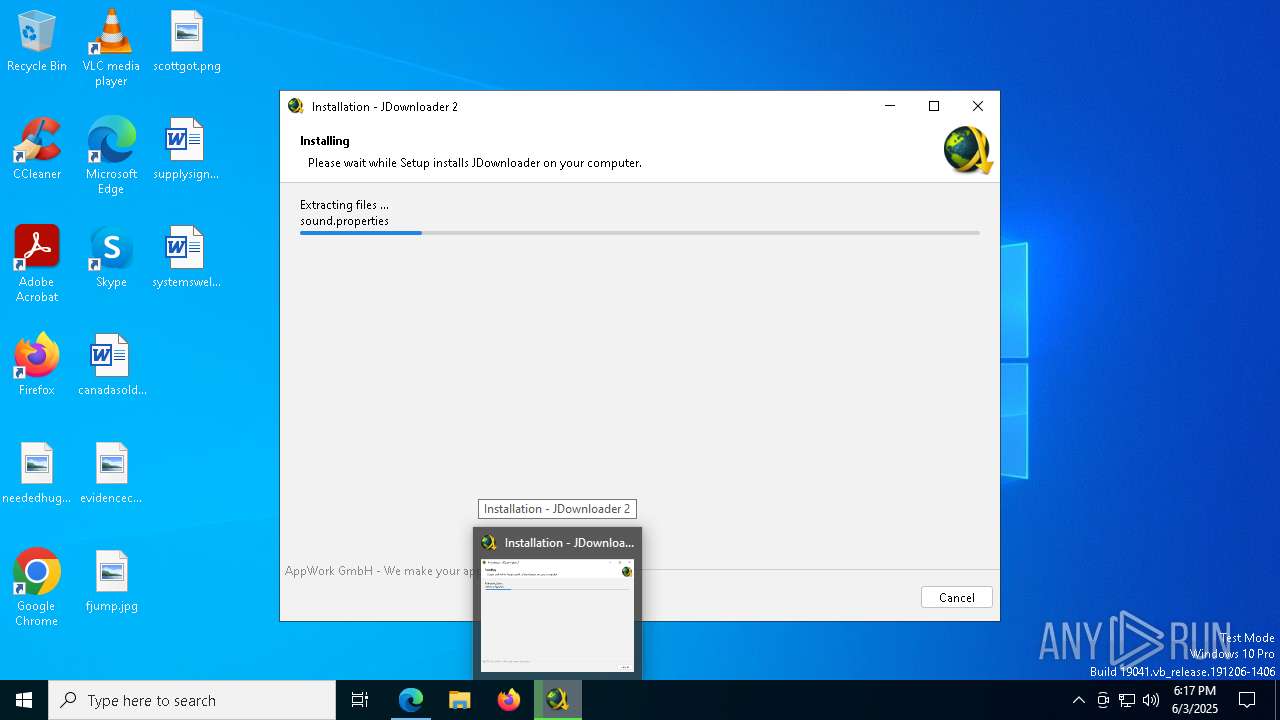The width and height of the screenshot is (1280, 720).
Task: Open the taskbar clock and date
Action: pyautogui.click(x=1195, y=700)
